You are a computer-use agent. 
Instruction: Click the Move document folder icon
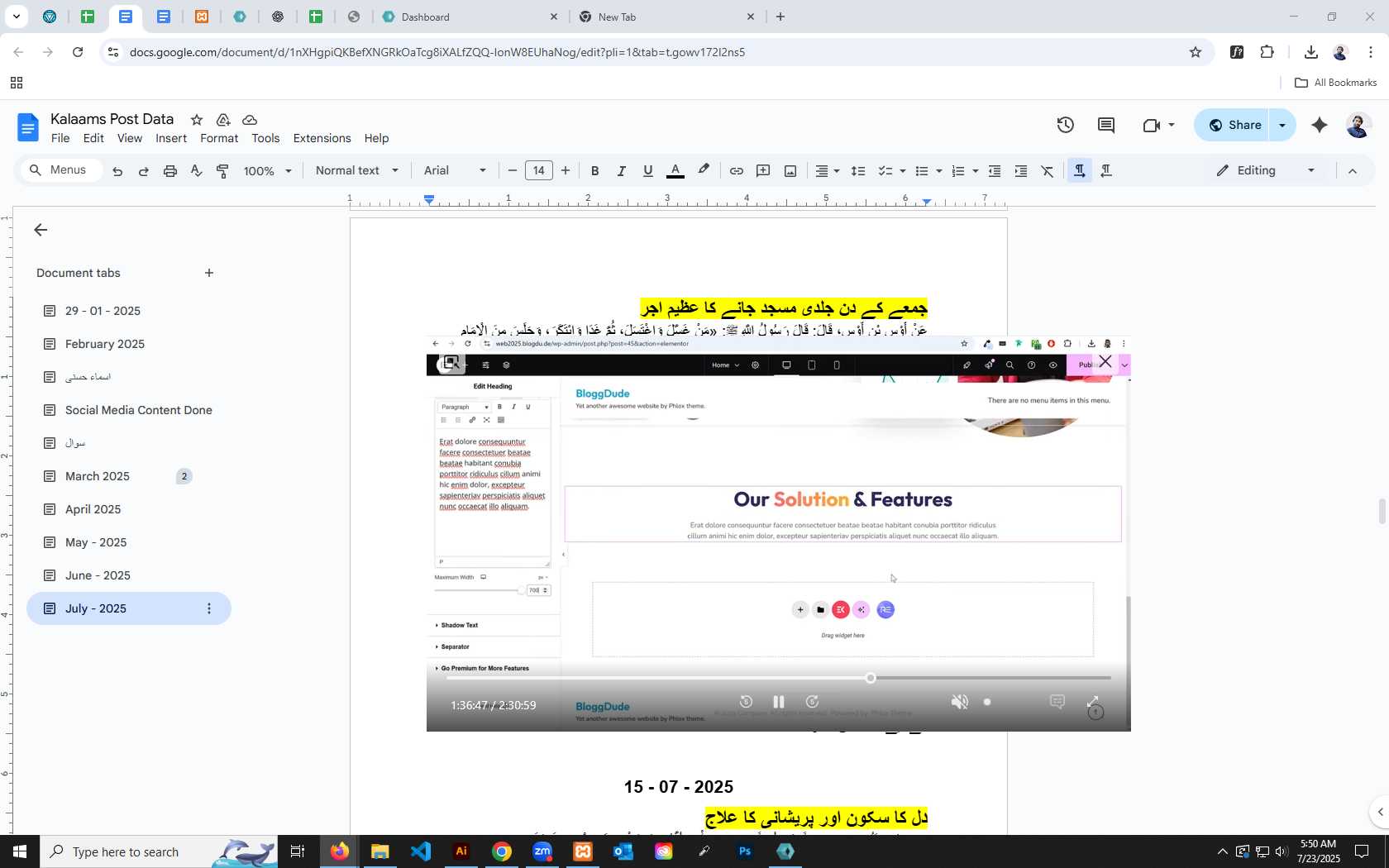point(223,120)
